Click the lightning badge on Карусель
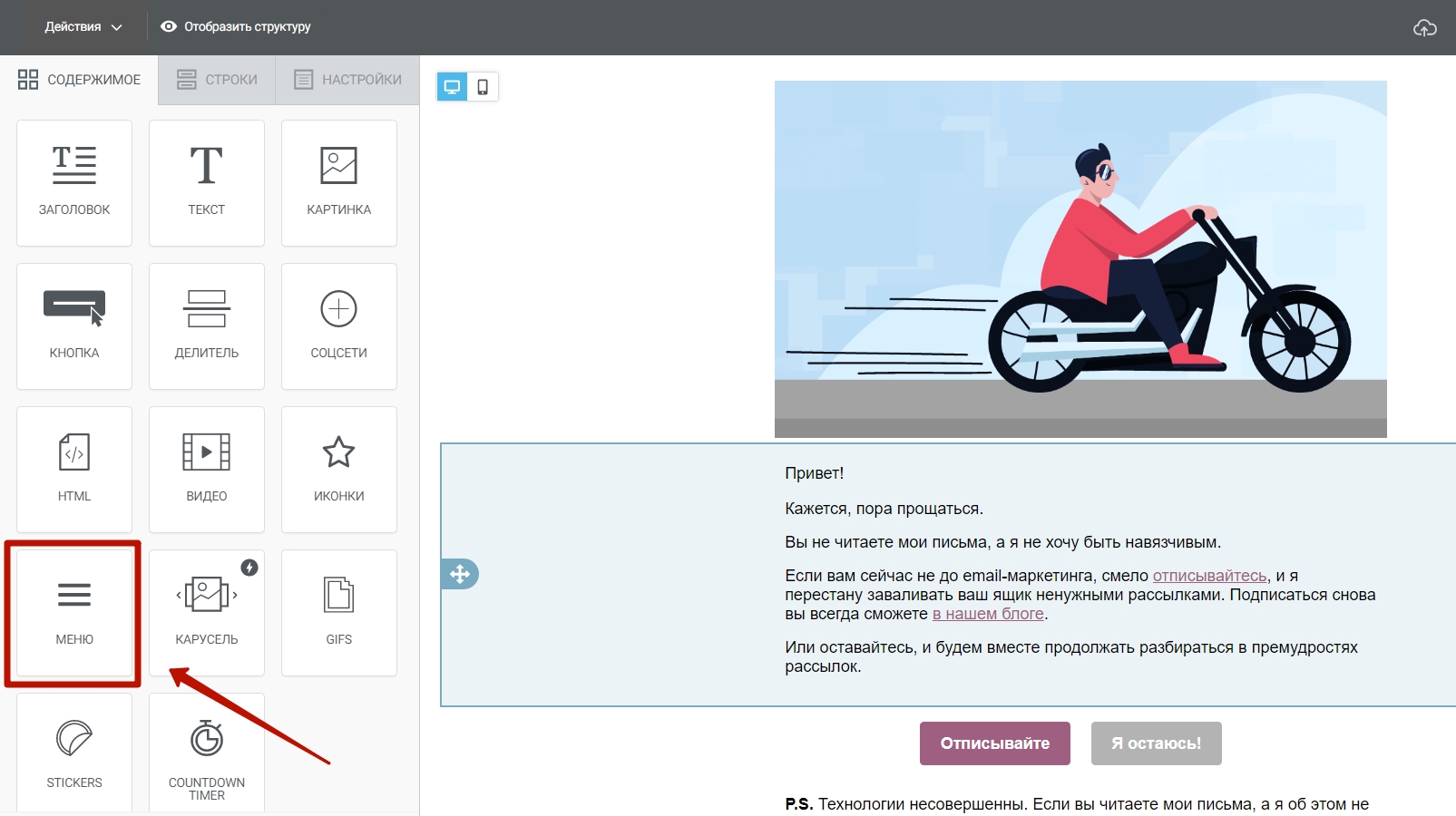Image resolution: width=1456 pixels, height=816 pixels. click(249, 568)
